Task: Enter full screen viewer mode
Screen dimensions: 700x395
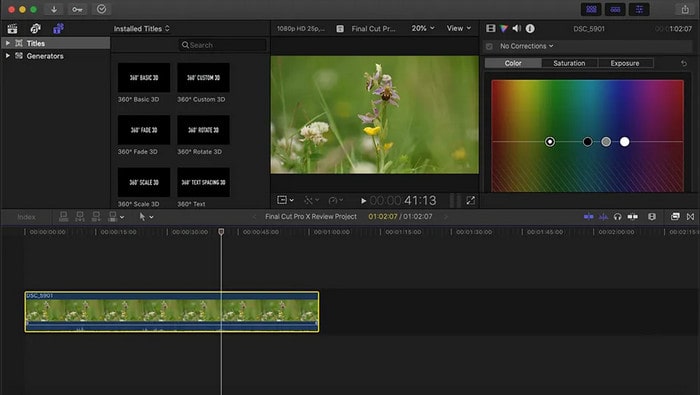Action: 471,201
